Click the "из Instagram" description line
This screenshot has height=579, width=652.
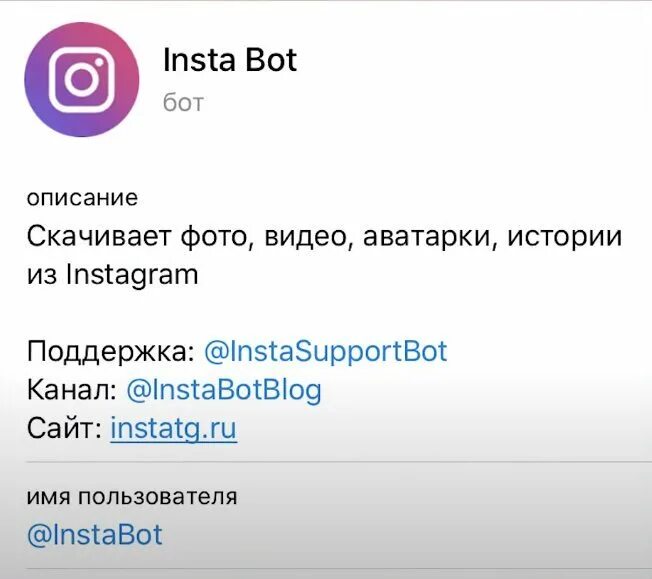(113, 275)
